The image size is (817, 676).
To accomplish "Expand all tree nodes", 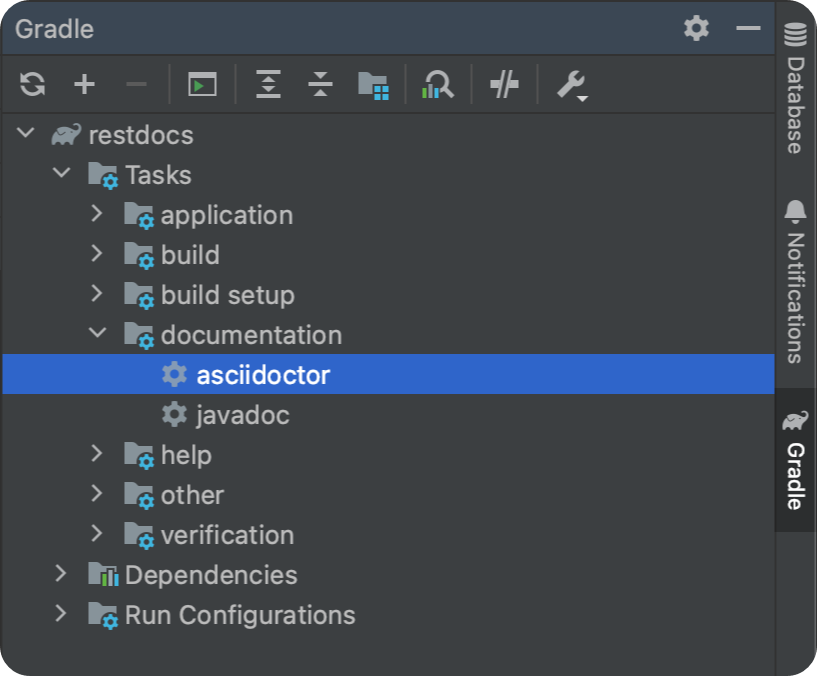I will tap(268, 84).
